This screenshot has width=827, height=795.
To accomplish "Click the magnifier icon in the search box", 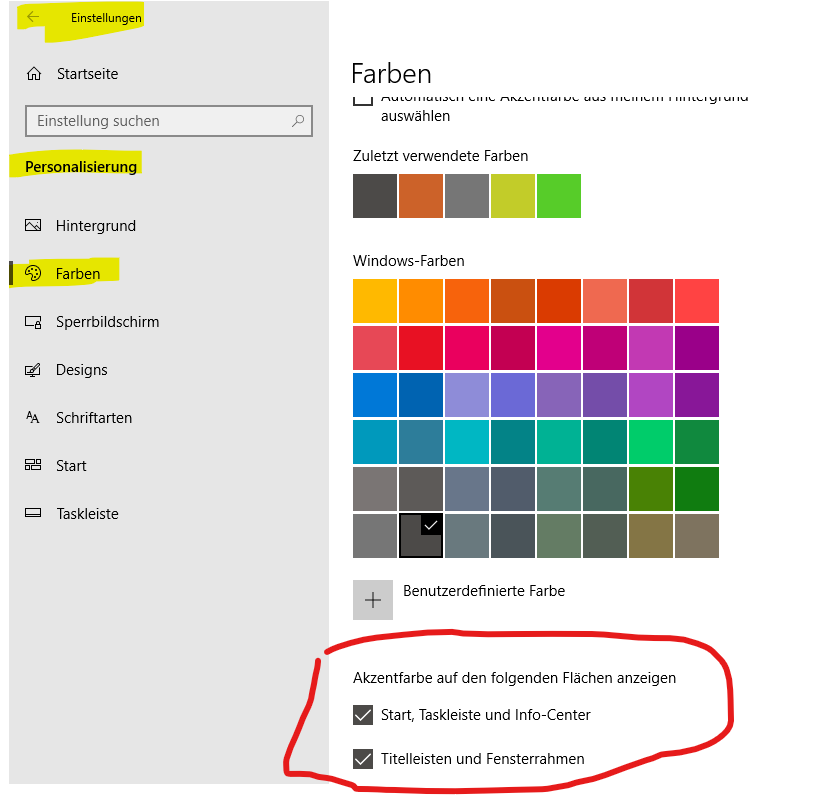I will pos(298,121).
